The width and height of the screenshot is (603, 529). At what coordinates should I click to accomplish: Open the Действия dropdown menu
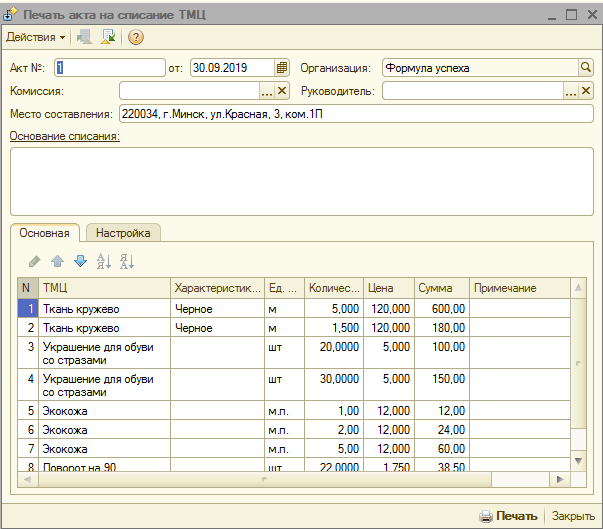point(36,37)
